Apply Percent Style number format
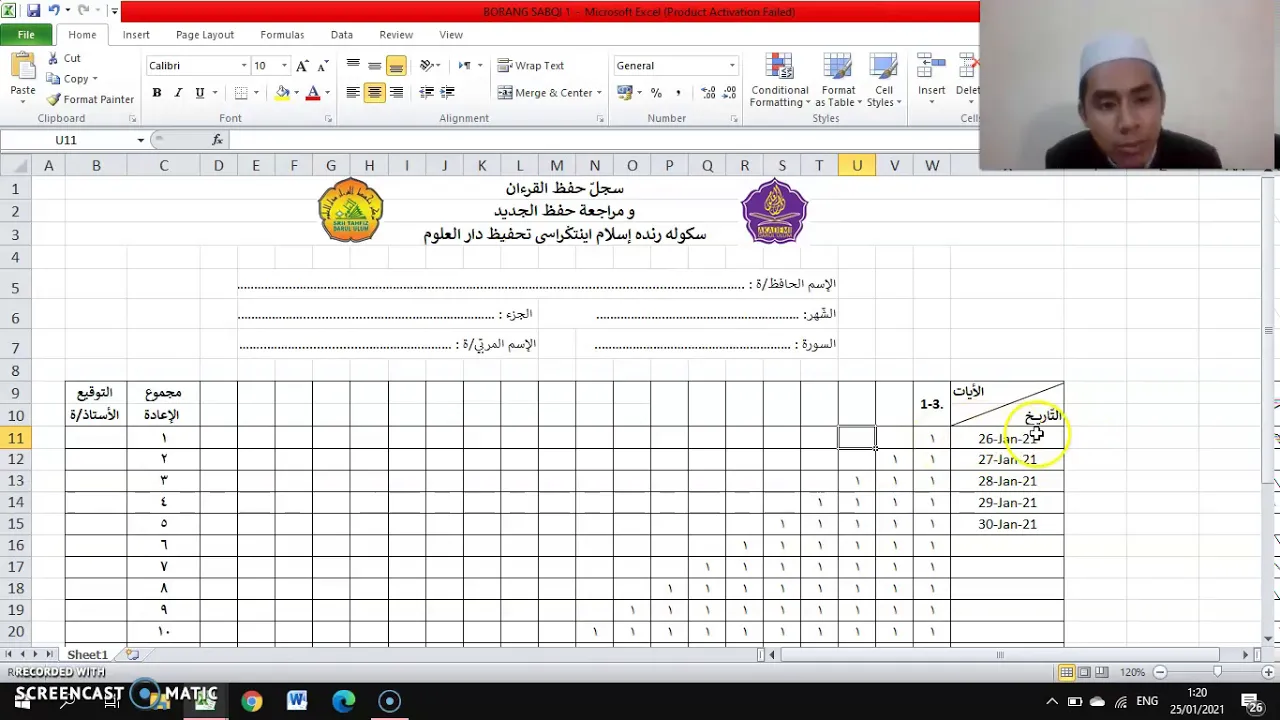This screenshot has width=1280, height=720. [656, 92]
